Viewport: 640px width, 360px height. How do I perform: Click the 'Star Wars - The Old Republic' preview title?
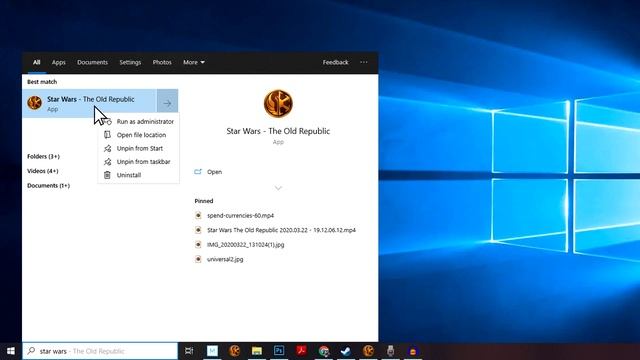coord(278,131)
